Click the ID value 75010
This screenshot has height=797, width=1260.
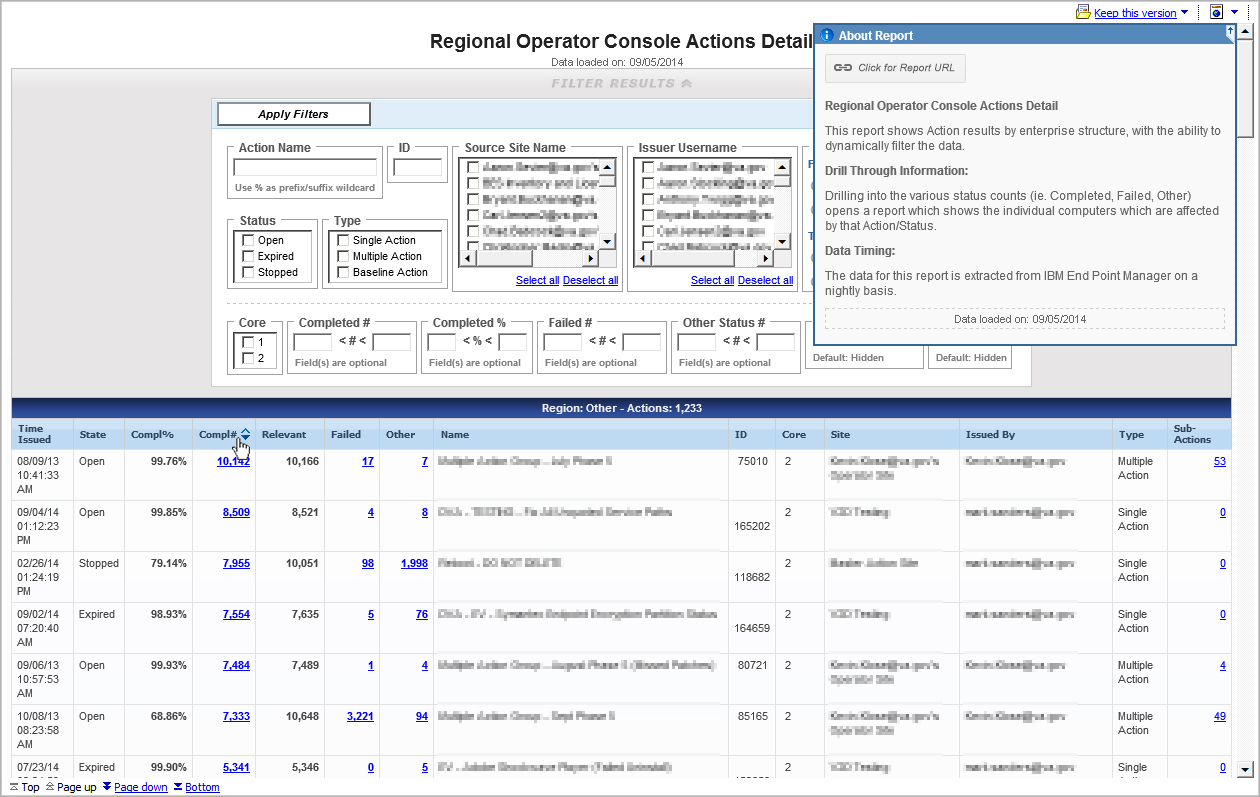pyautogui.click(x=753, y=461)
